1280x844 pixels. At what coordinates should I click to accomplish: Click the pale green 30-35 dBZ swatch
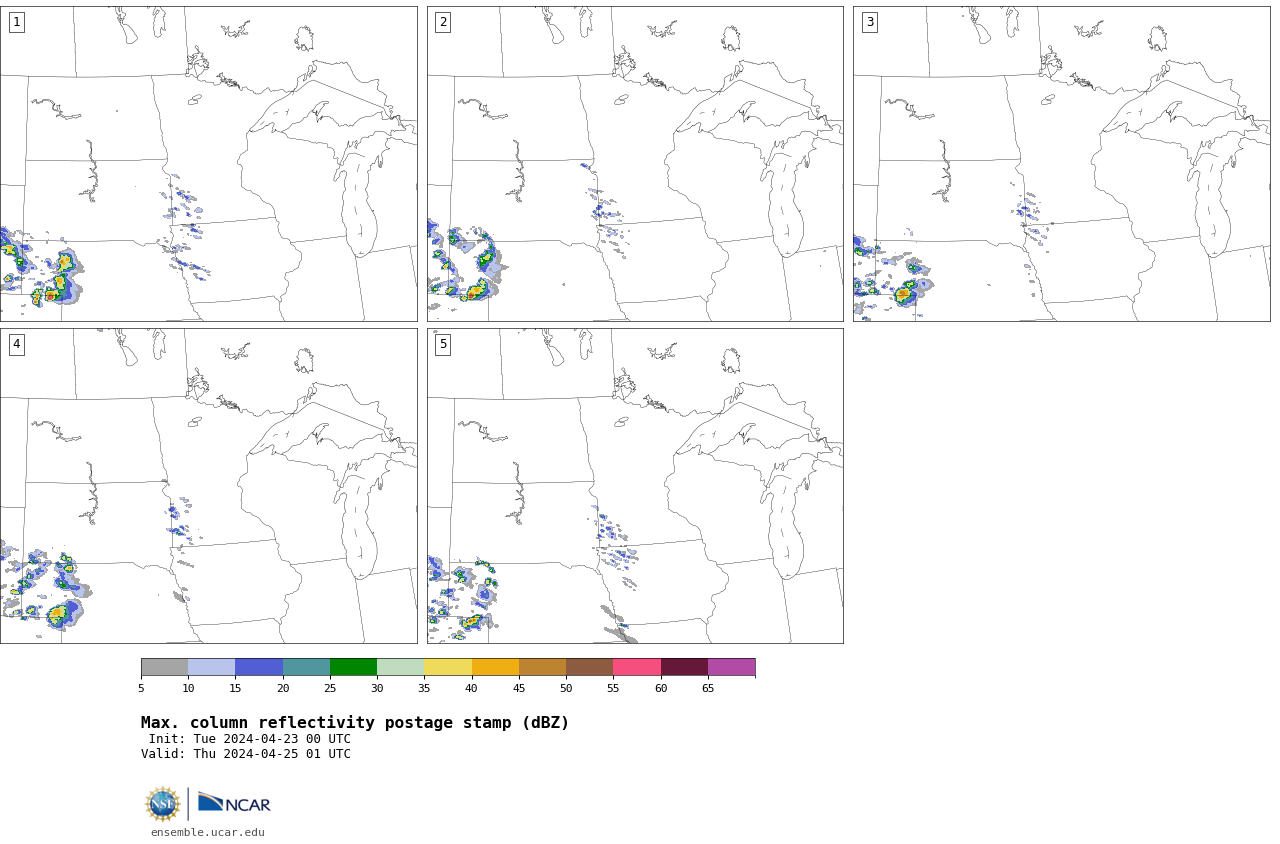[x=401, y=667]
